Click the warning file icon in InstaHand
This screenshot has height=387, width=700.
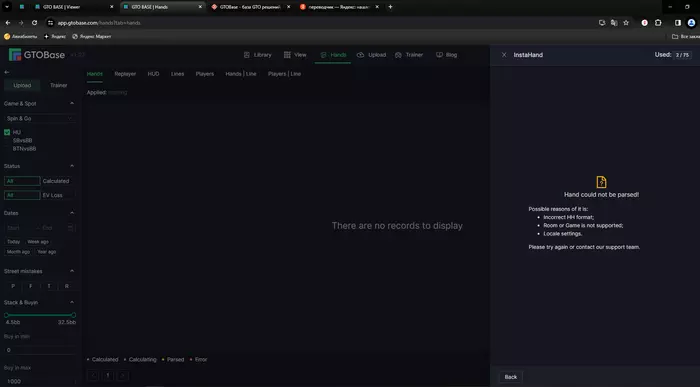(x=601, y=182)
